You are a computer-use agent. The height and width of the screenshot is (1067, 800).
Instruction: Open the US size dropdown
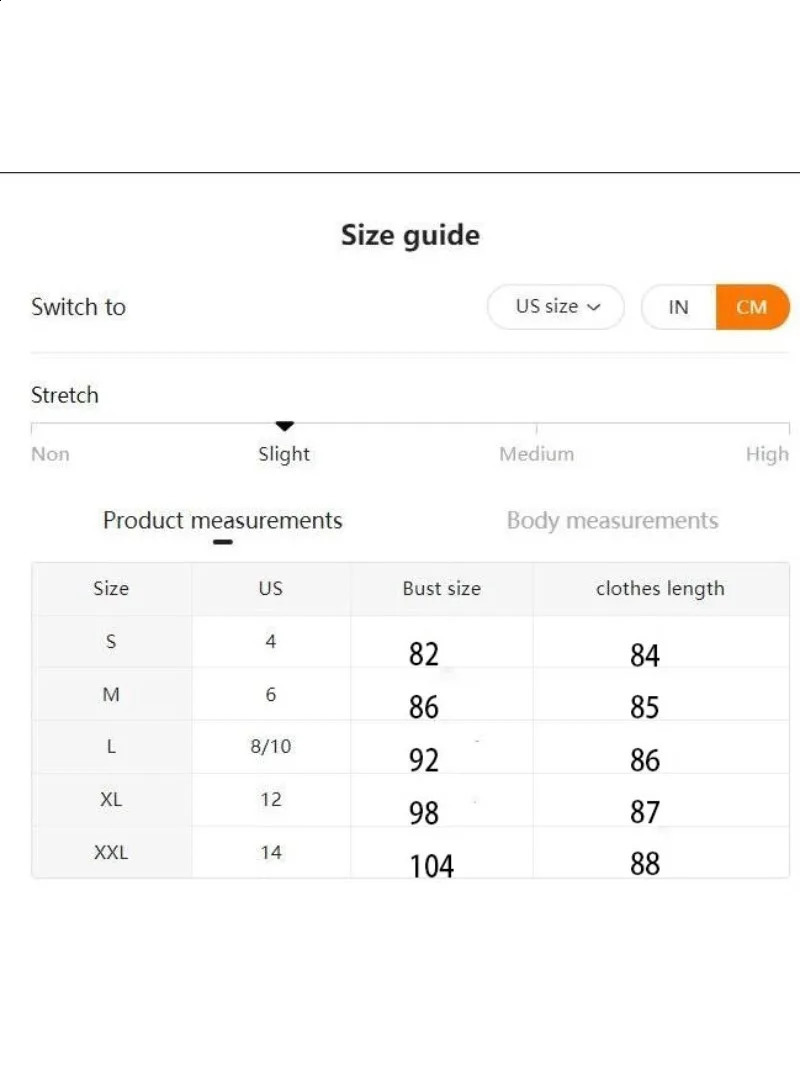(x=555, y=307)
